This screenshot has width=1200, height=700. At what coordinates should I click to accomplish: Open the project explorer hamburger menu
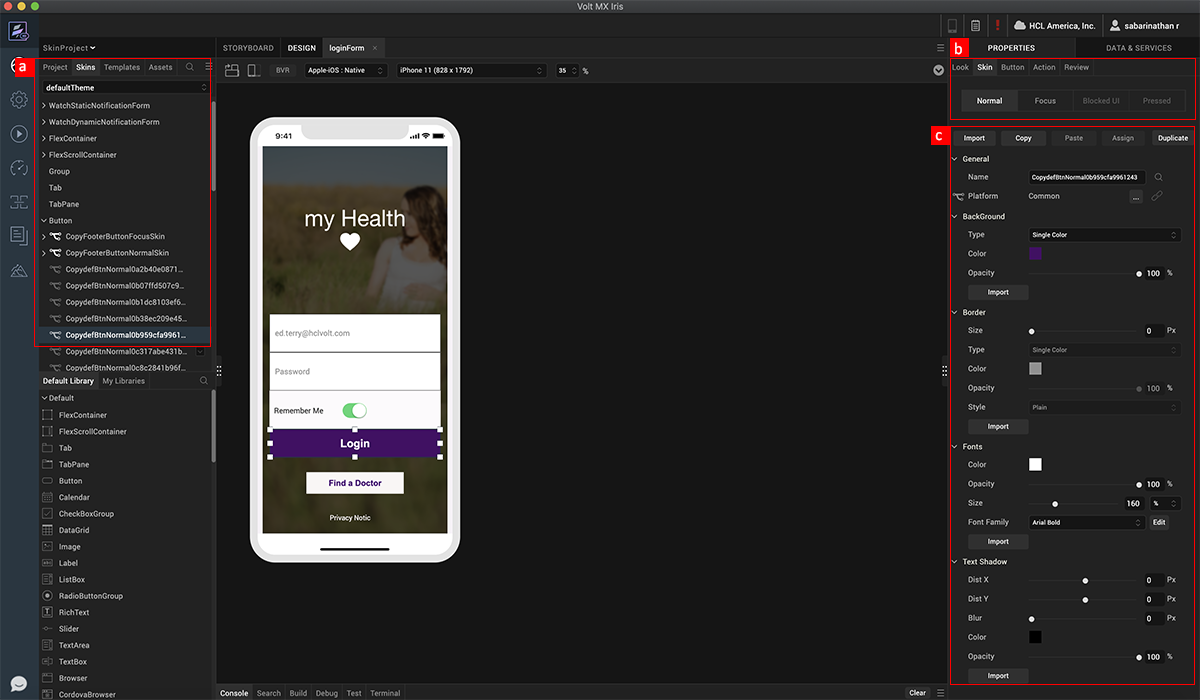click(x=208, y=67)
